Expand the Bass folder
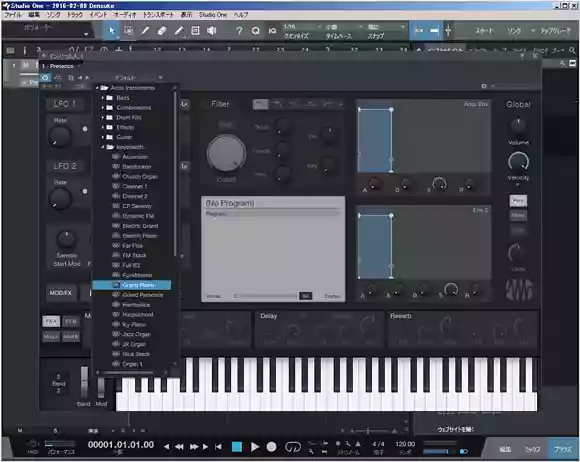The image size is (580, 462). click(x=103, y=98)
